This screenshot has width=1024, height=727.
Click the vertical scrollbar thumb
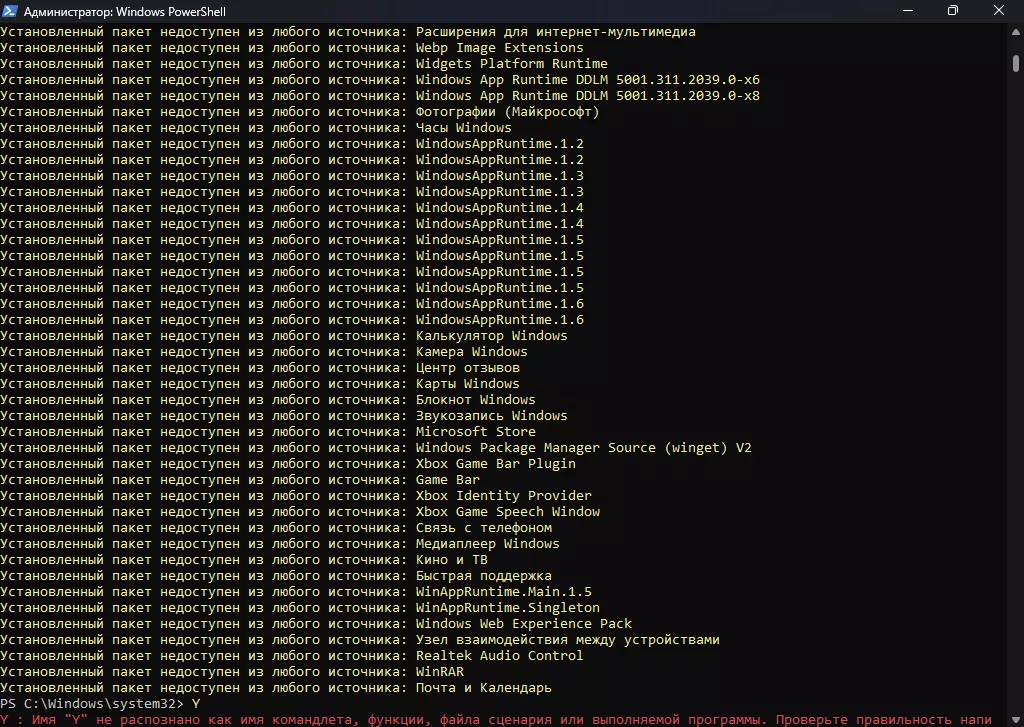click(x=1016, y=64)
